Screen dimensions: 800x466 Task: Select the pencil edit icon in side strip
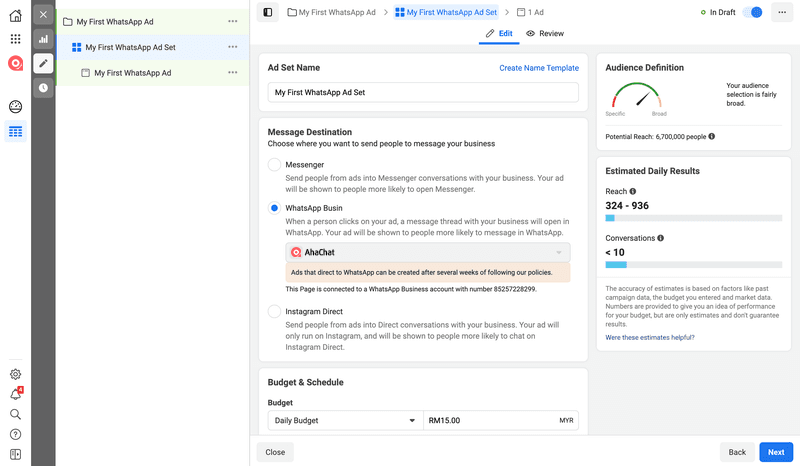pos(43,63)
